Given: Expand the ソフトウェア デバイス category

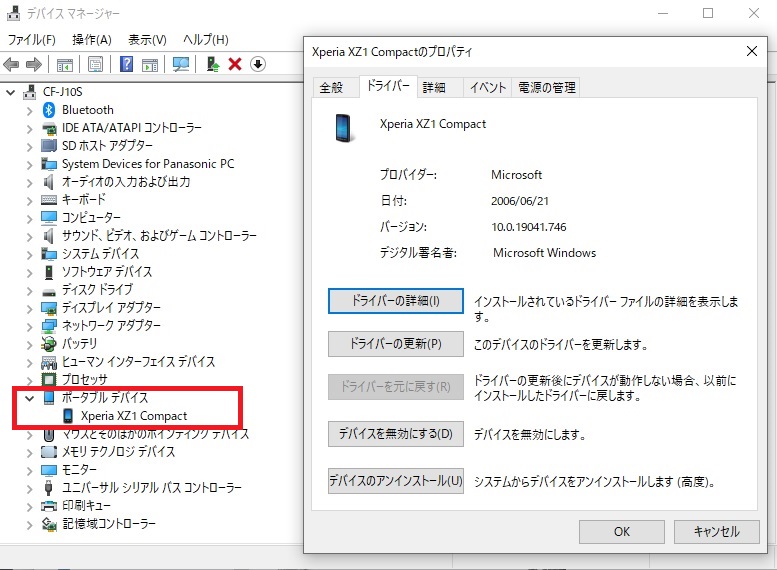Looking at the screenshot, I should tap(30, 273).
